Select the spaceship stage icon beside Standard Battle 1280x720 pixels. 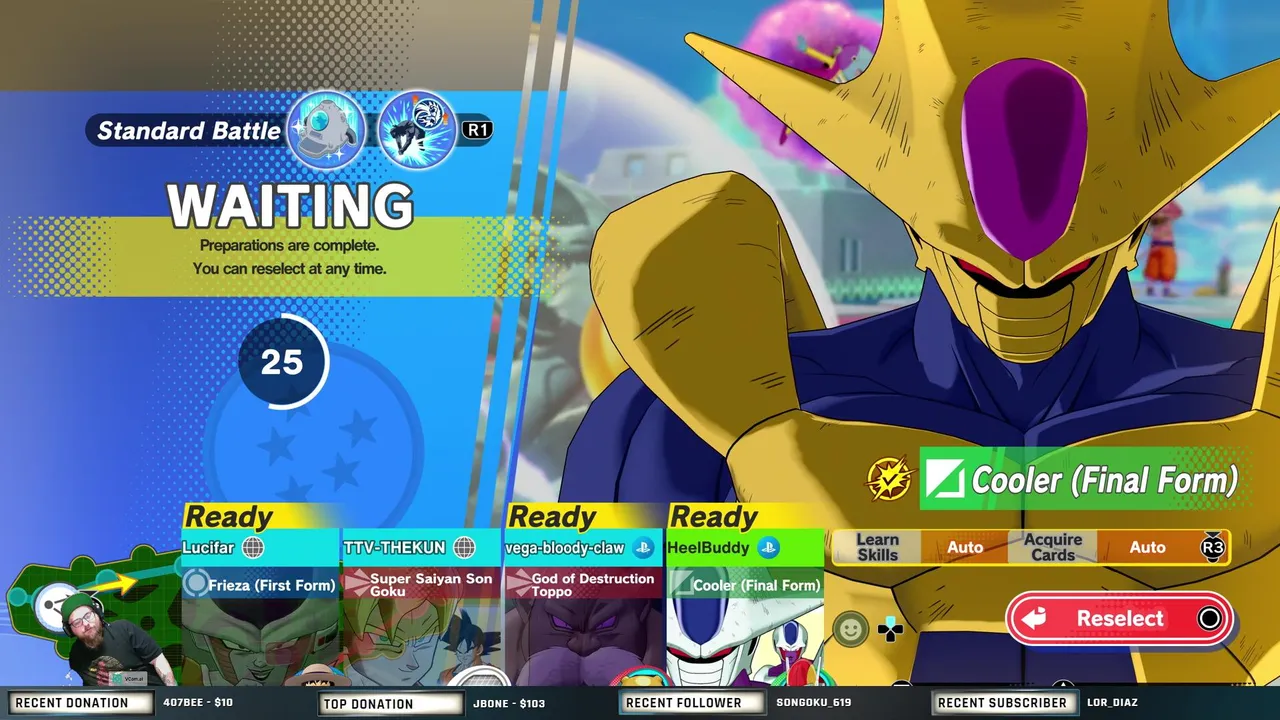pyautogui.click(x=326, y=130)
